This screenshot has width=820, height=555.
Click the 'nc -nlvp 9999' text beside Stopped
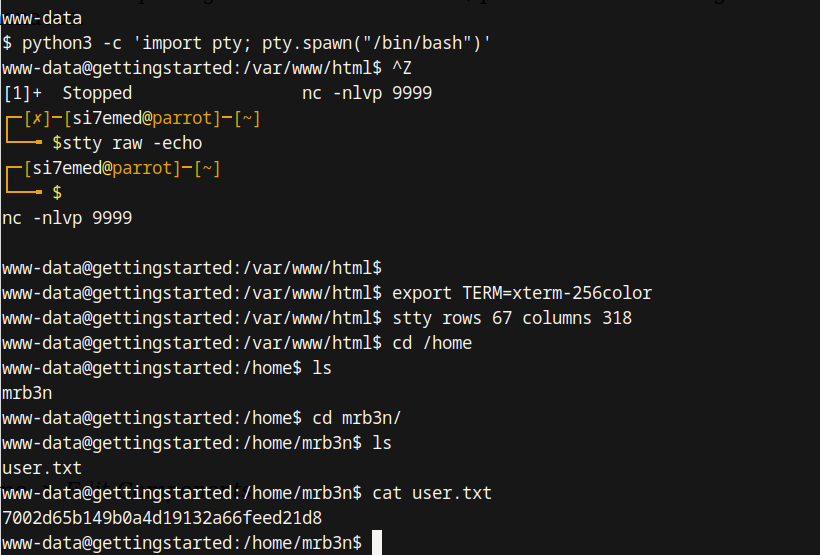(x=366, y=93)
